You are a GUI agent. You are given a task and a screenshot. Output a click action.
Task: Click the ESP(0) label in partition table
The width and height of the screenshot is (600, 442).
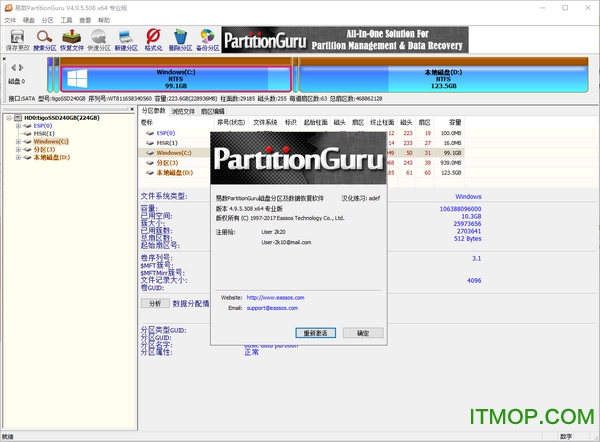166,133
